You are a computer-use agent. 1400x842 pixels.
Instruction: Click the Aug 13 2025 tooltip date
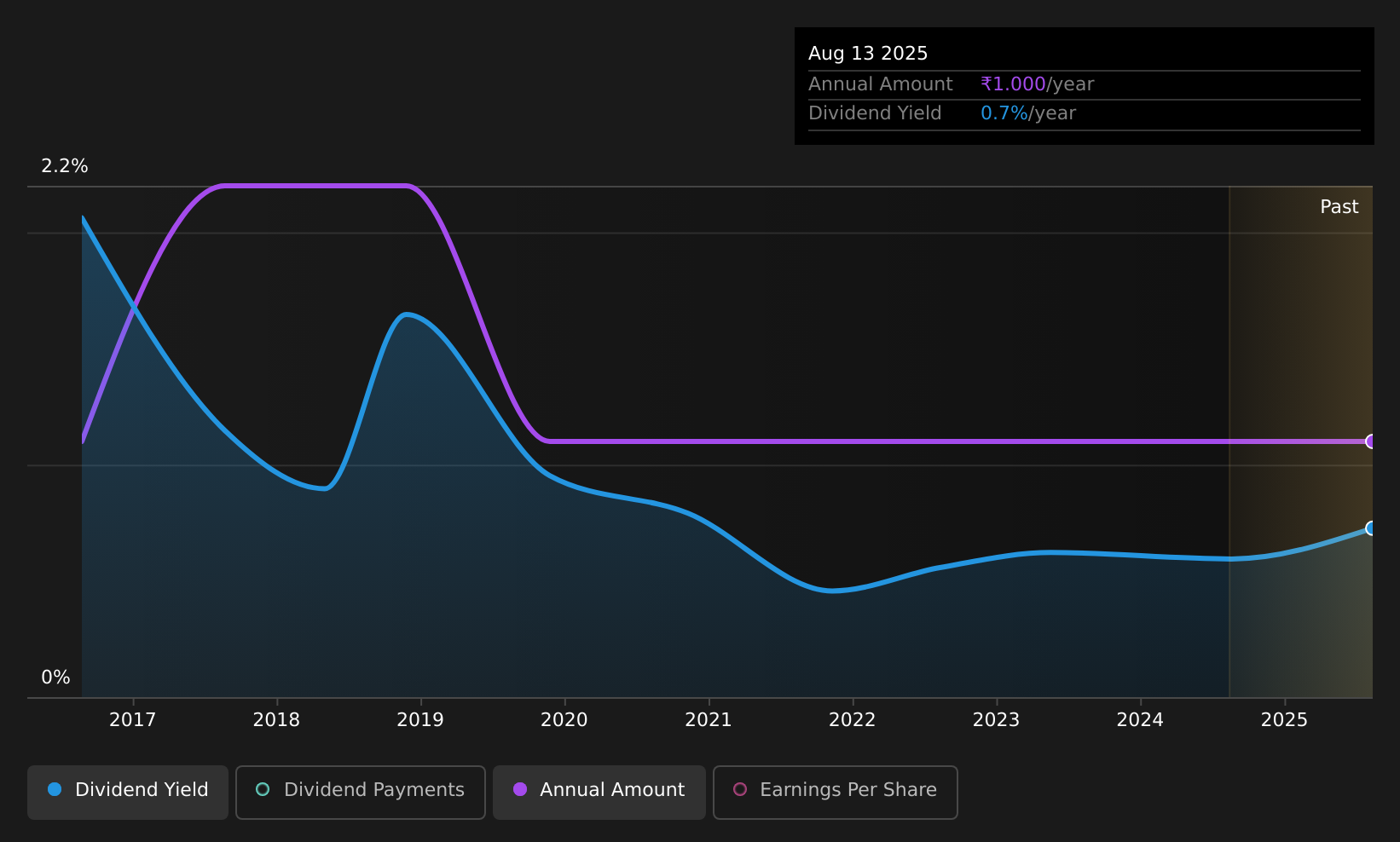[x=868, y=54]
